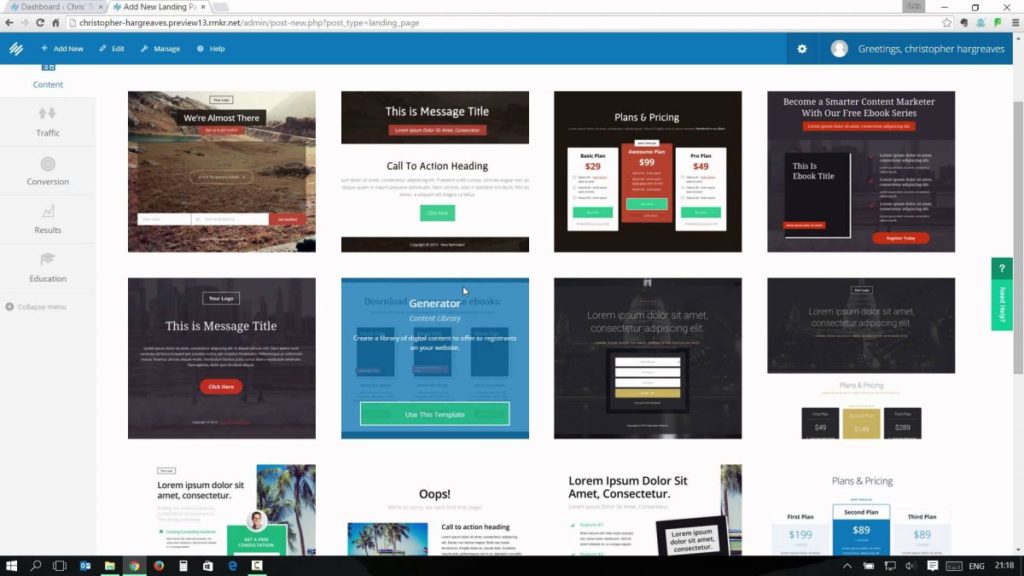Open the volume control in tray
The width and height of the screenshot is (1024, 576).
click(910, 566)
